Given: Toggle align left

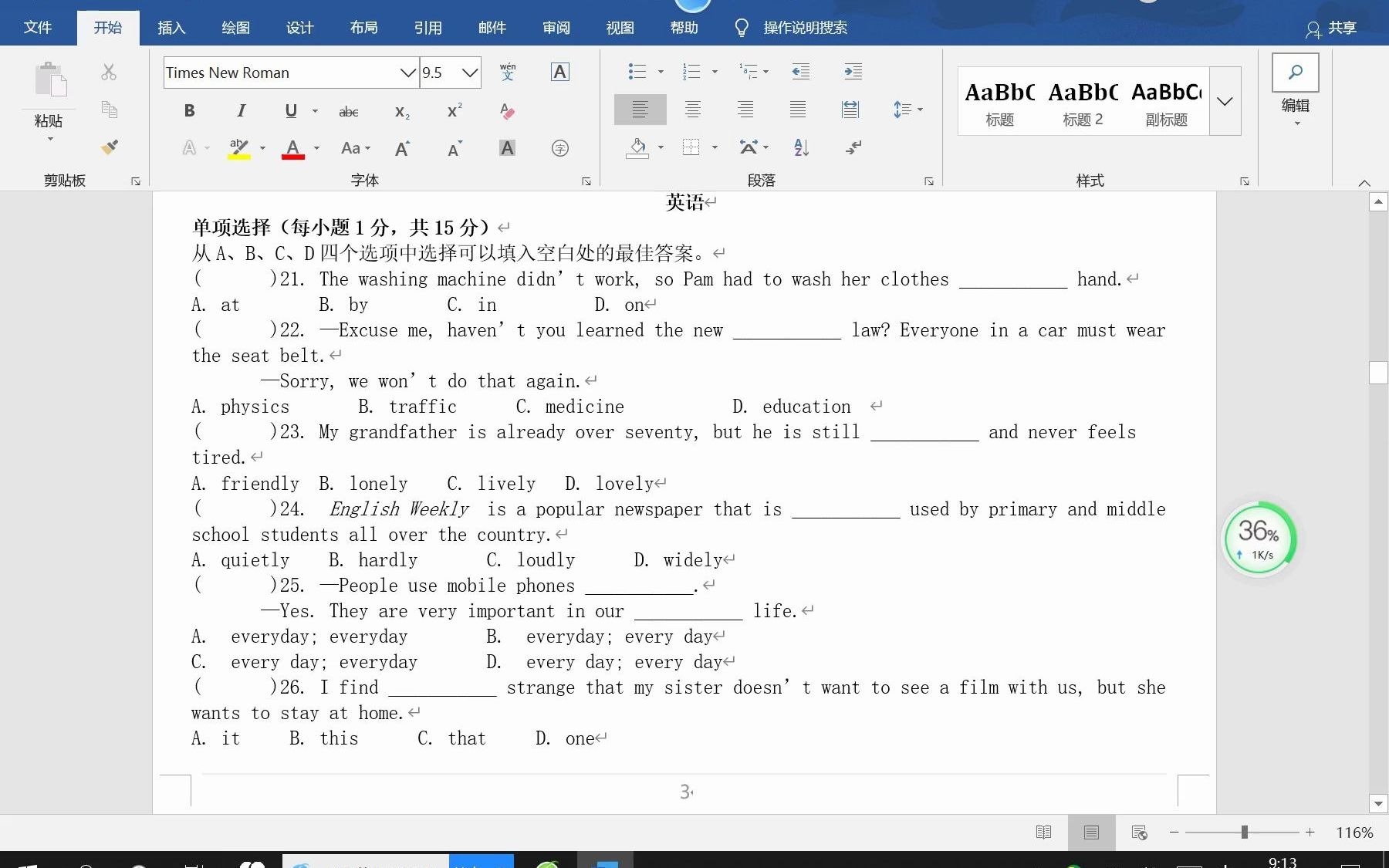Looking at the screenshot, I should click(x=640, y=110).
